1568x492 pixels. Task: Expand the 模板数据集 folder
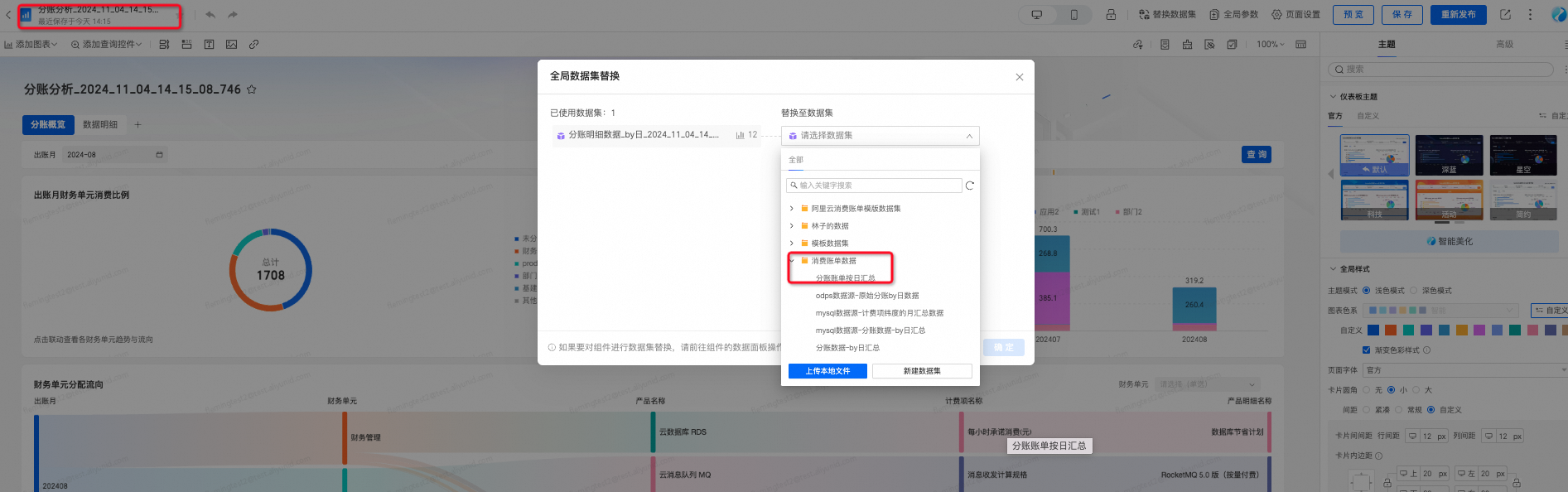pyautogui.click(x=792, y=244)
